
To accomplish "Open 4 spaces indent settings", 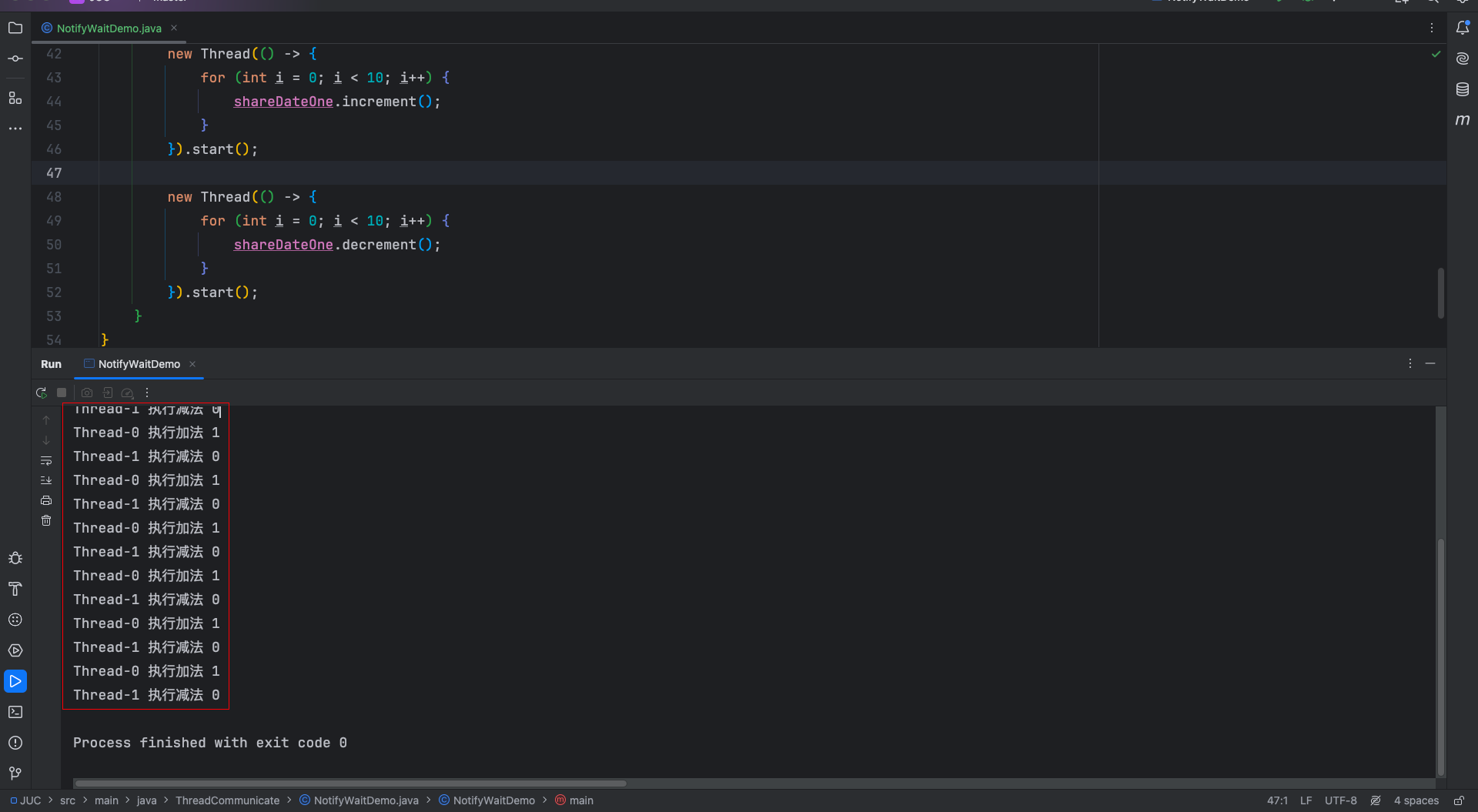I will coord(1416,800).
